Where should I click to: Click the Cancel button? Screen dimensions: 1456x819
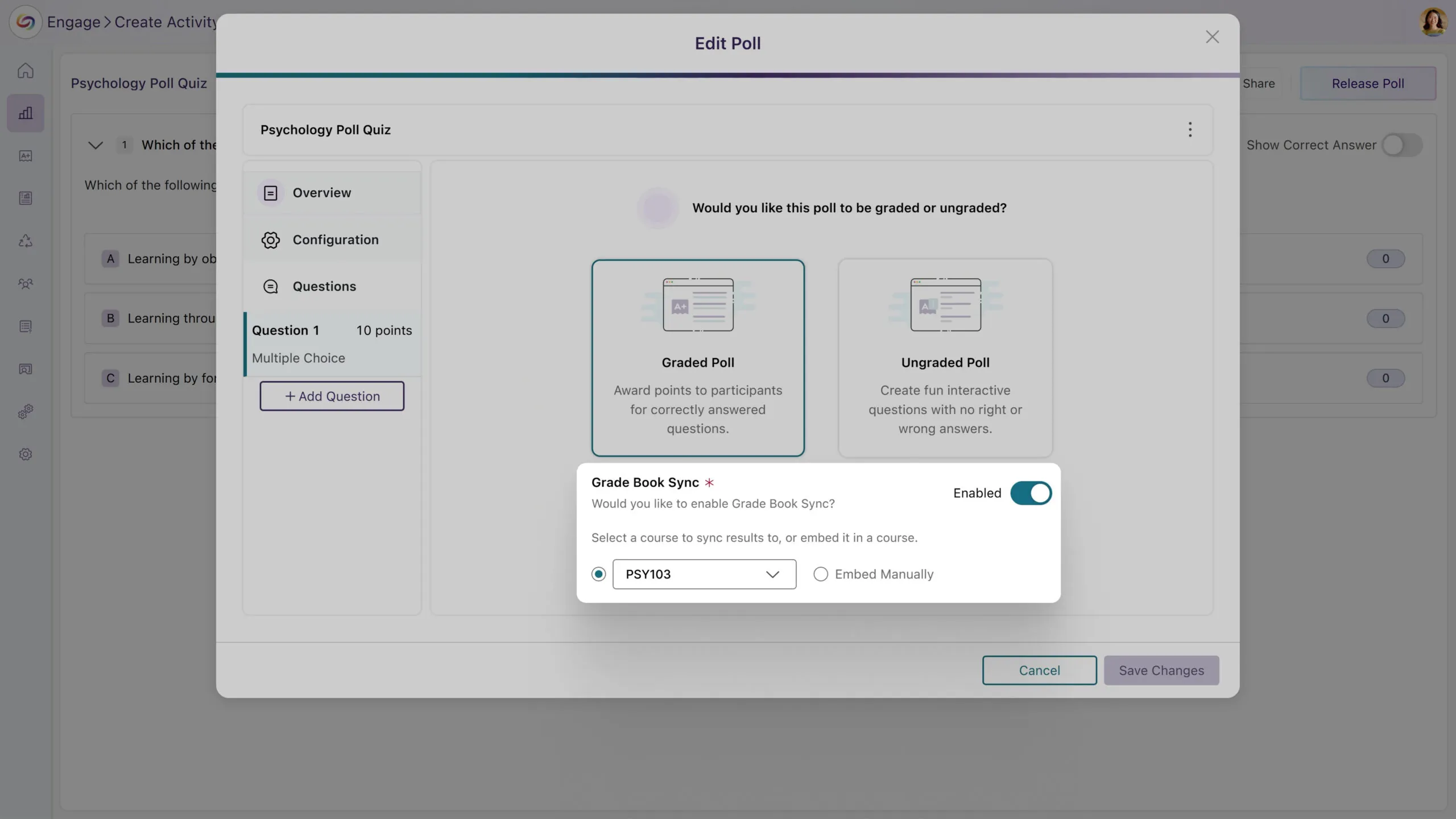pyautogui.click(x=1039, y=671)
